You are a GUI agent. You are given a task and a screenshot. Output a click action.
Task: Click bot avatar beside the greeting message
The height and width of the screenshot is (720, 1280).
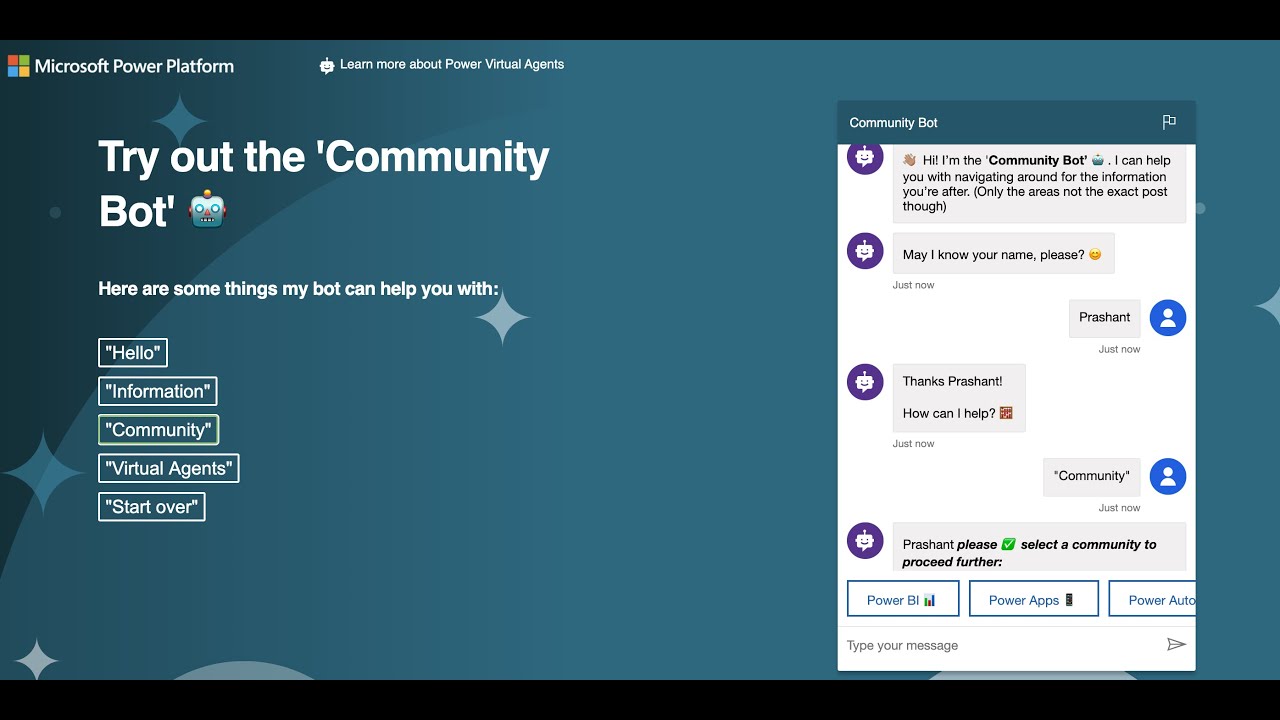tap(865, 158)
